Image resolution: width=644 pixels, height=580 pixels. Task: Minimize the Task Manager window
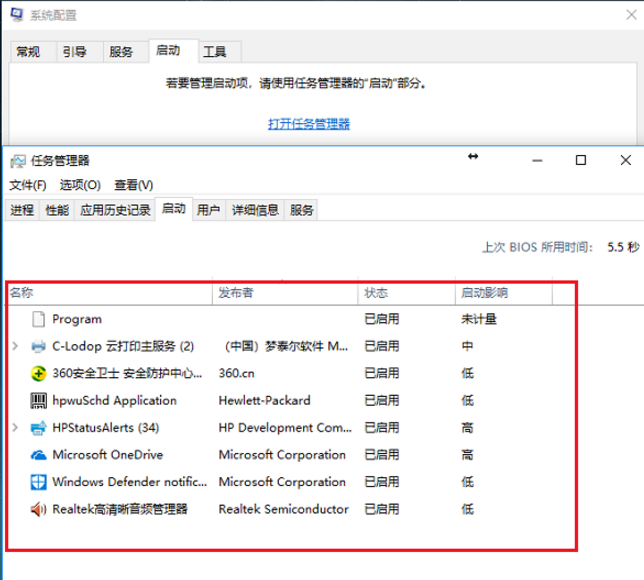tap(537, 161)
